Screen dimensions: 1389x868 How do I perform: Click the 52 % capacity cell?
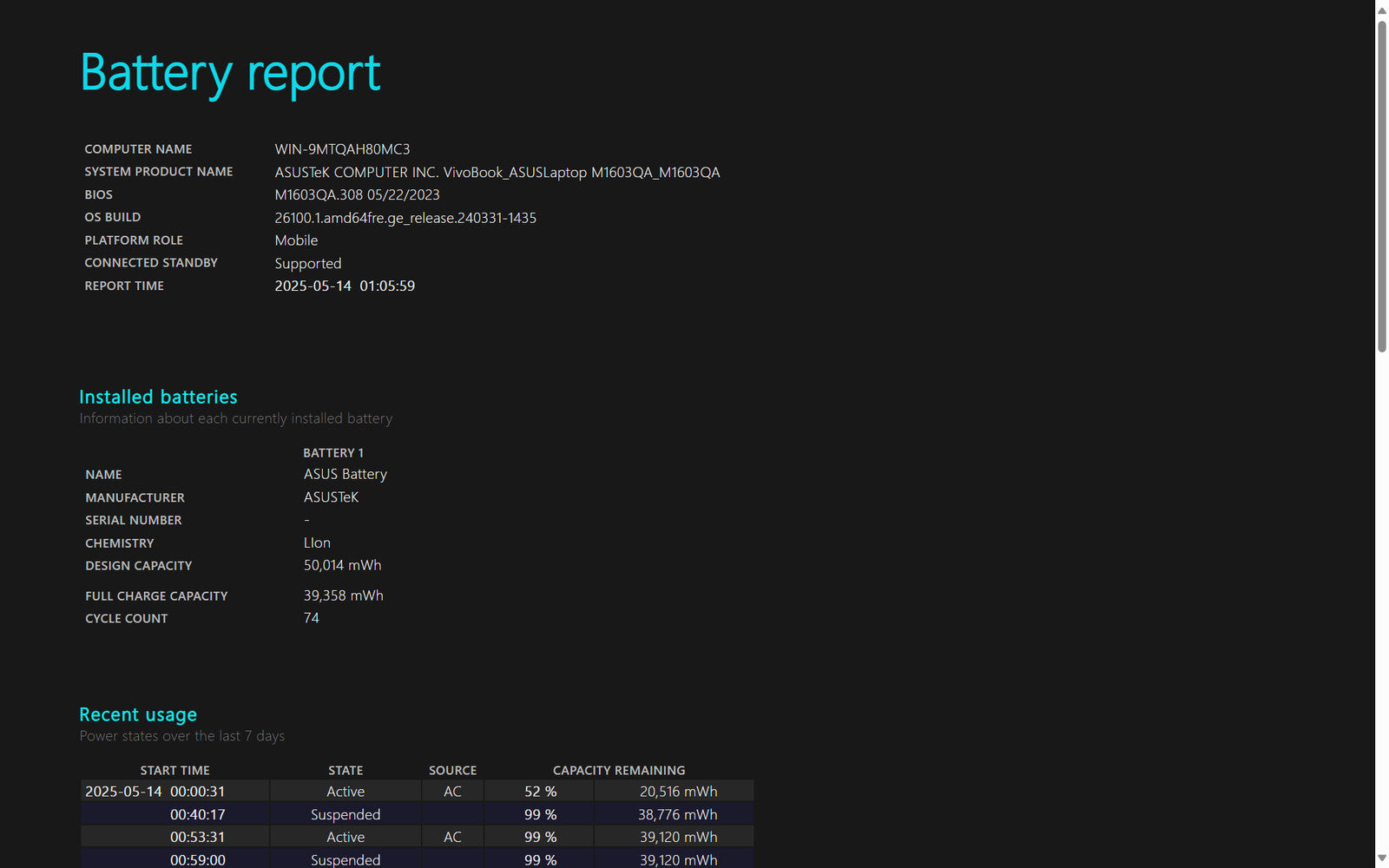click(x=540, y=792)
